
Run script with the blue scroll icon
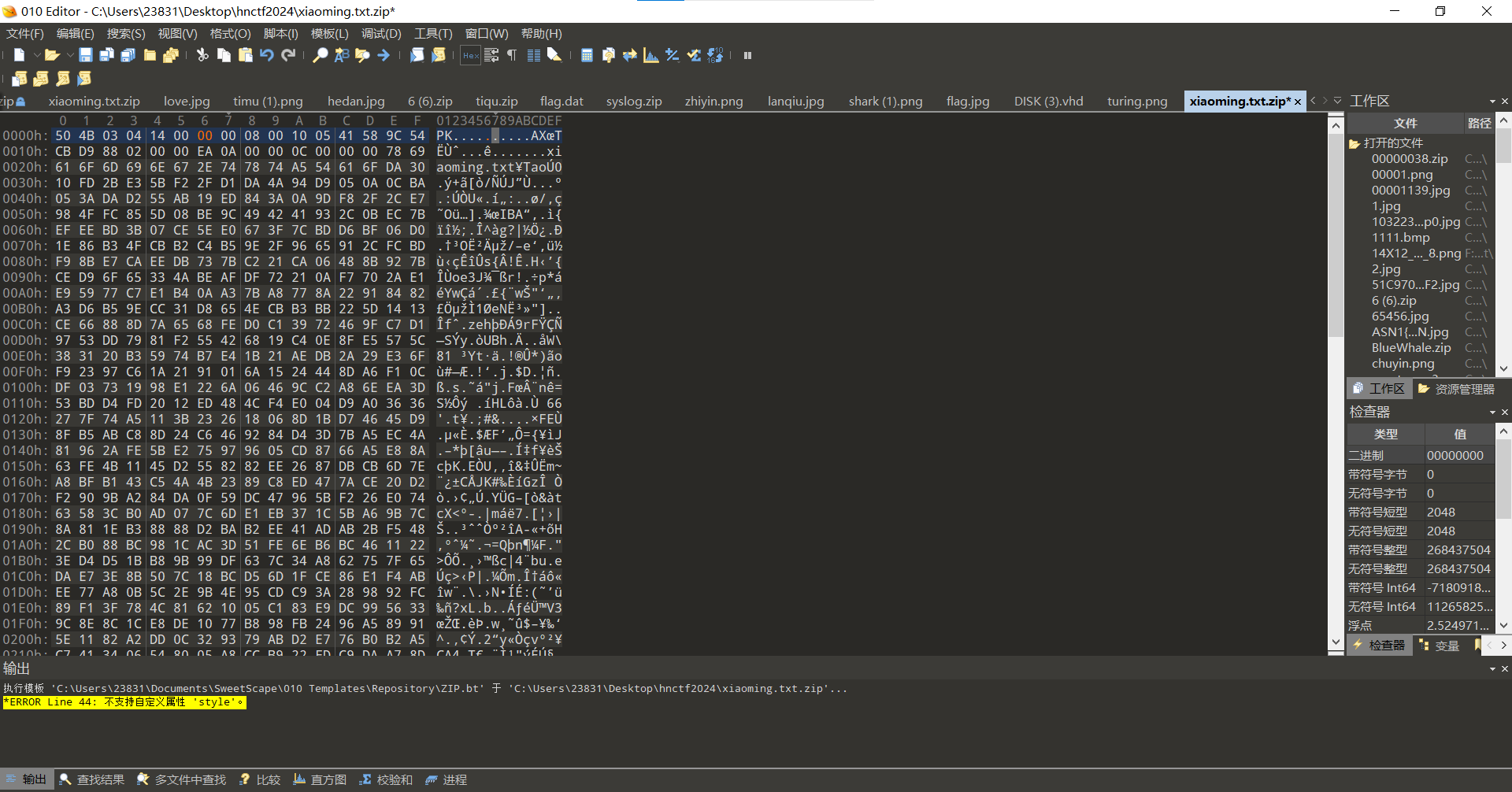coord(417,55)
